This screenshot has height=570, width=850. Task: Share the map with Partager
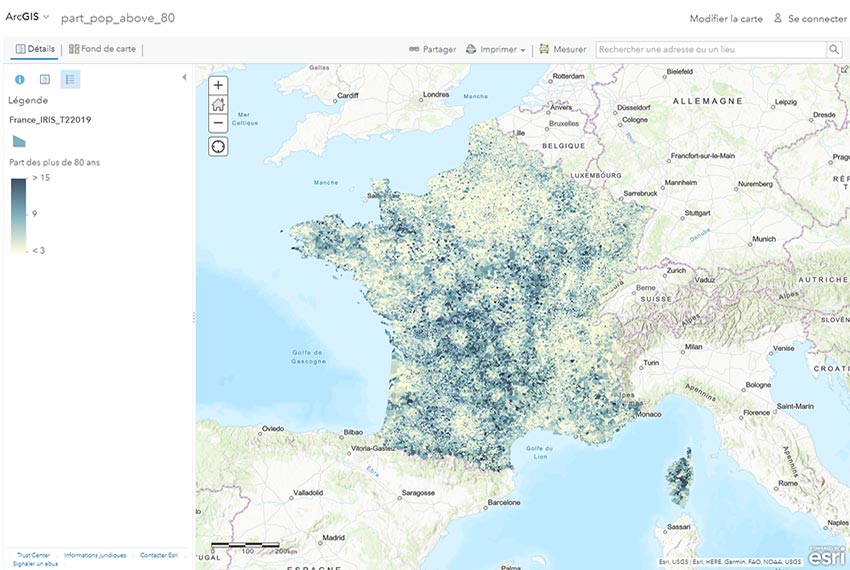[432, 49]
